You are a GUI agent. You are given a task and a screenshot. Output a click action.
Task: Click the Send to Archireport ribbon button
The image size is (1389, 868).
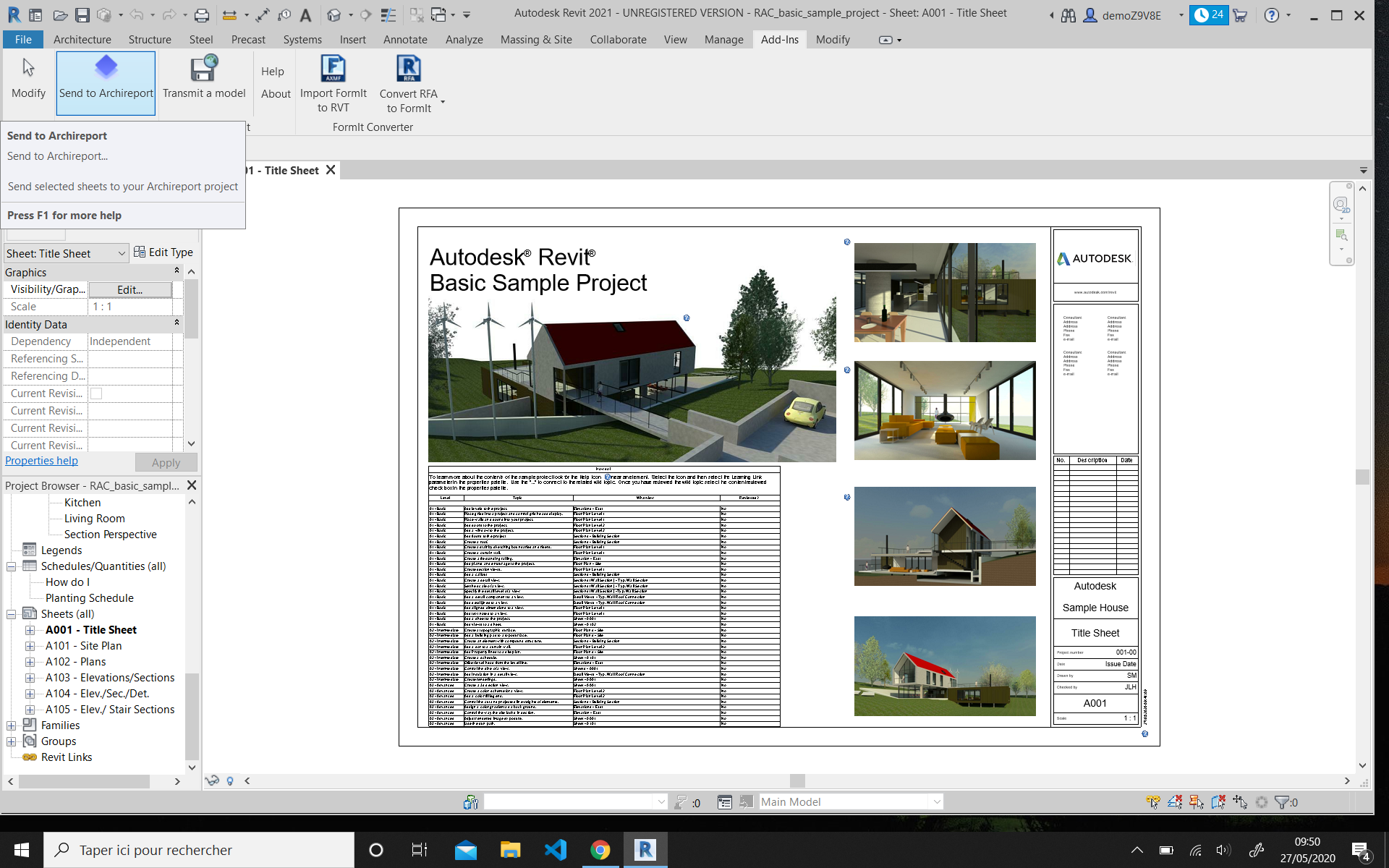tap(106, 81)
